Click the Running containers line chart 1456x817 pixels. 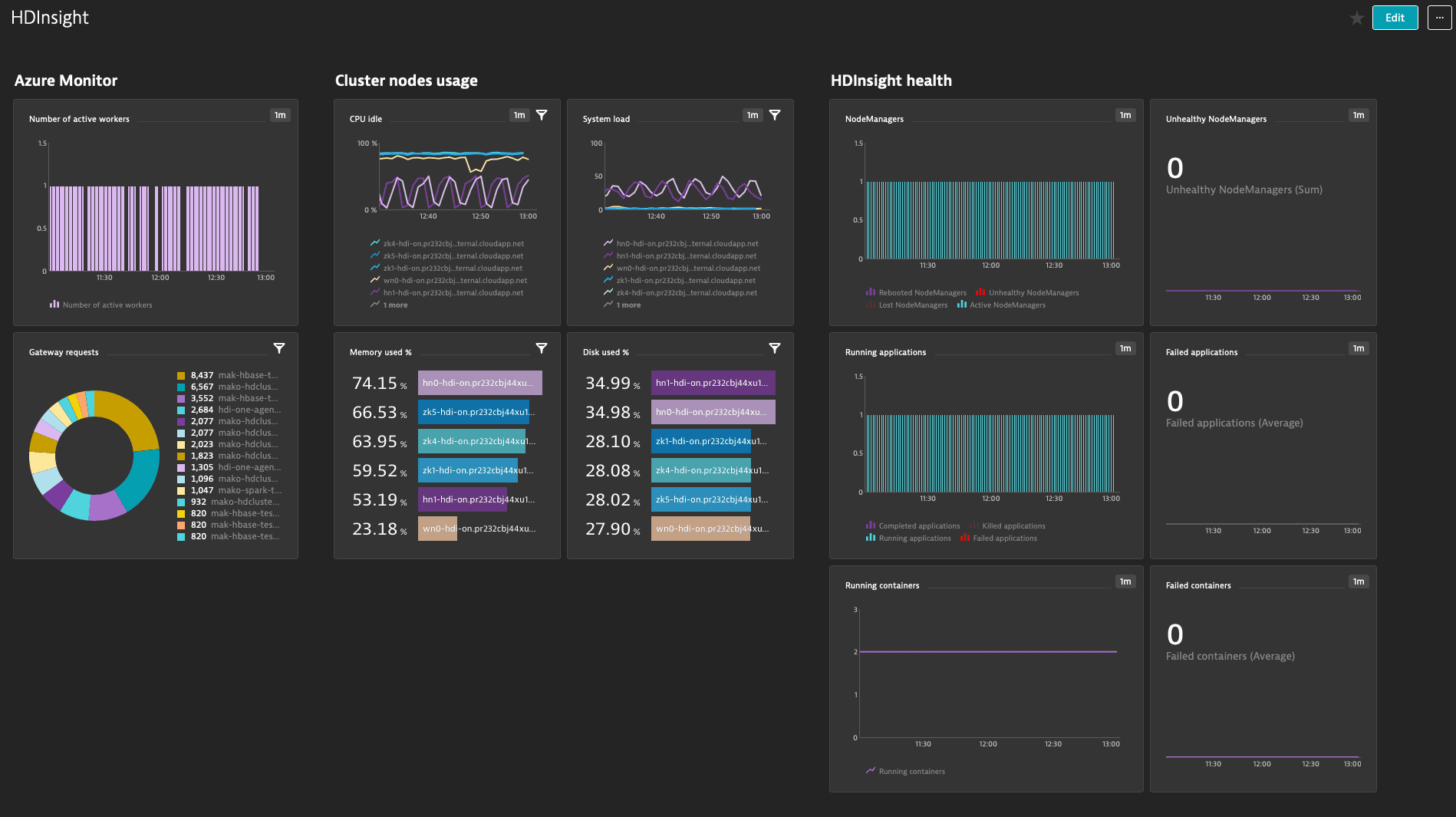pyautogui.click(x=988, y=674)
